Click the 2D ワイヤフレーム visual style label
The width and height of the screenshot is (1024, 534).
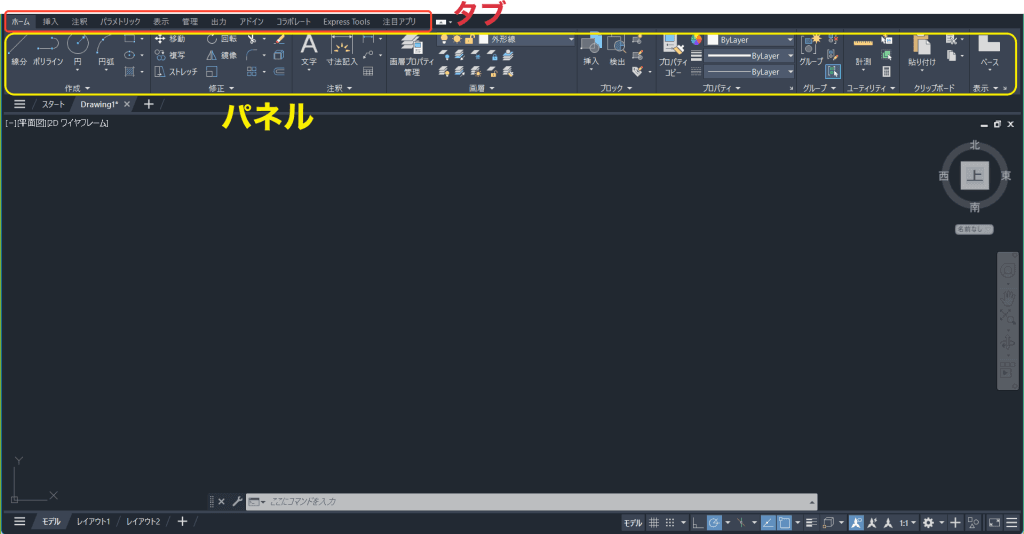pos(78,123)
